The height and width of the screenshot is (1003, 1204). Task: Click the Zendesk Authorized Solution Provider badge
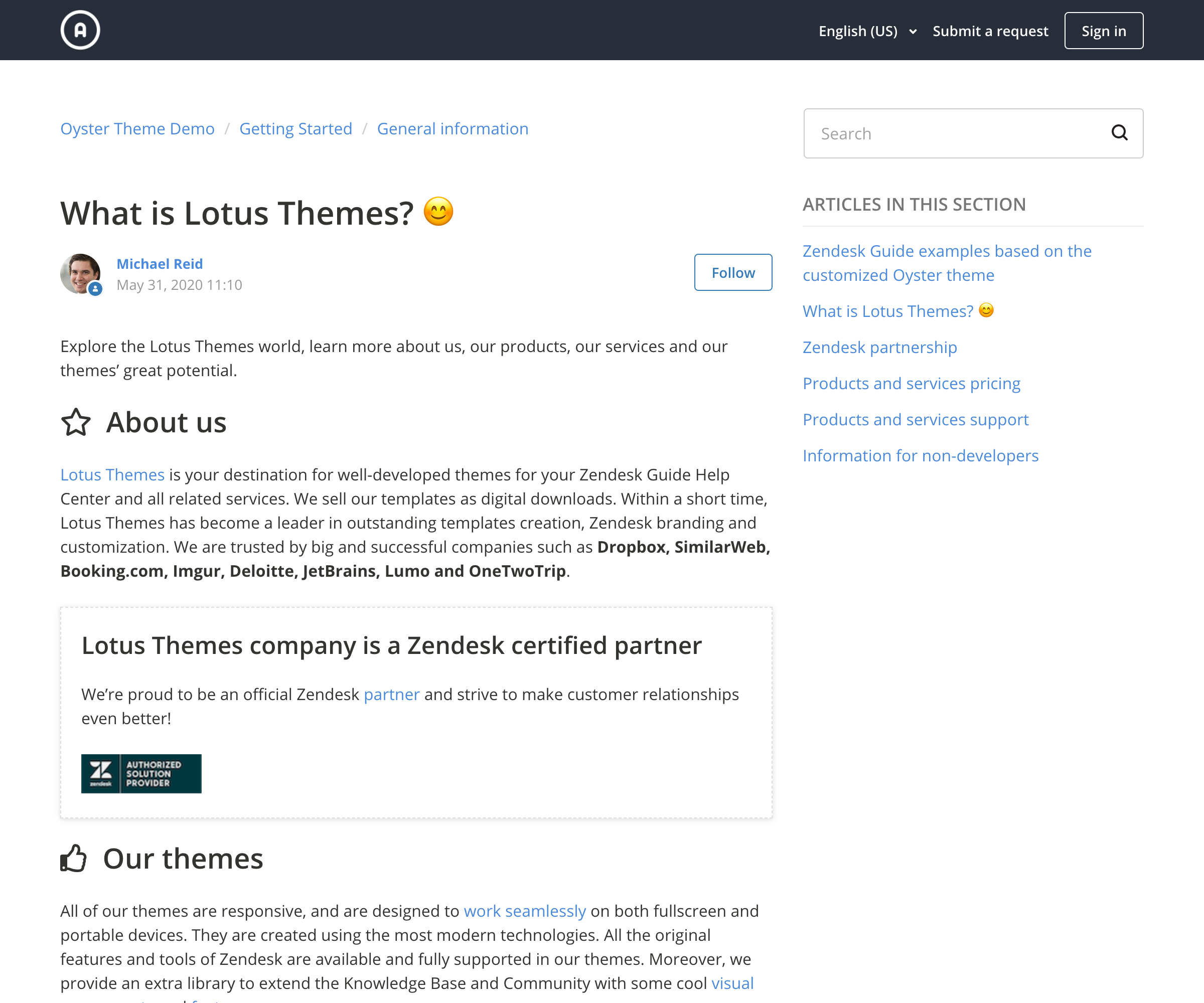(141, 773)
